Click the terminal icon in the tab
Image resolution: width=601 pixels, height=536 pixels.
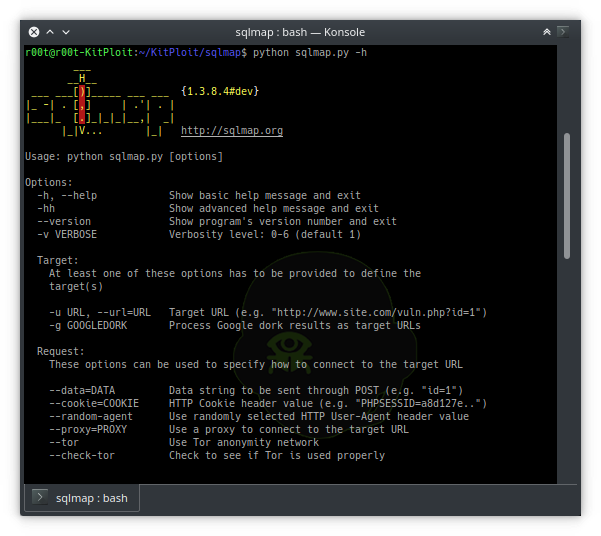40,497
